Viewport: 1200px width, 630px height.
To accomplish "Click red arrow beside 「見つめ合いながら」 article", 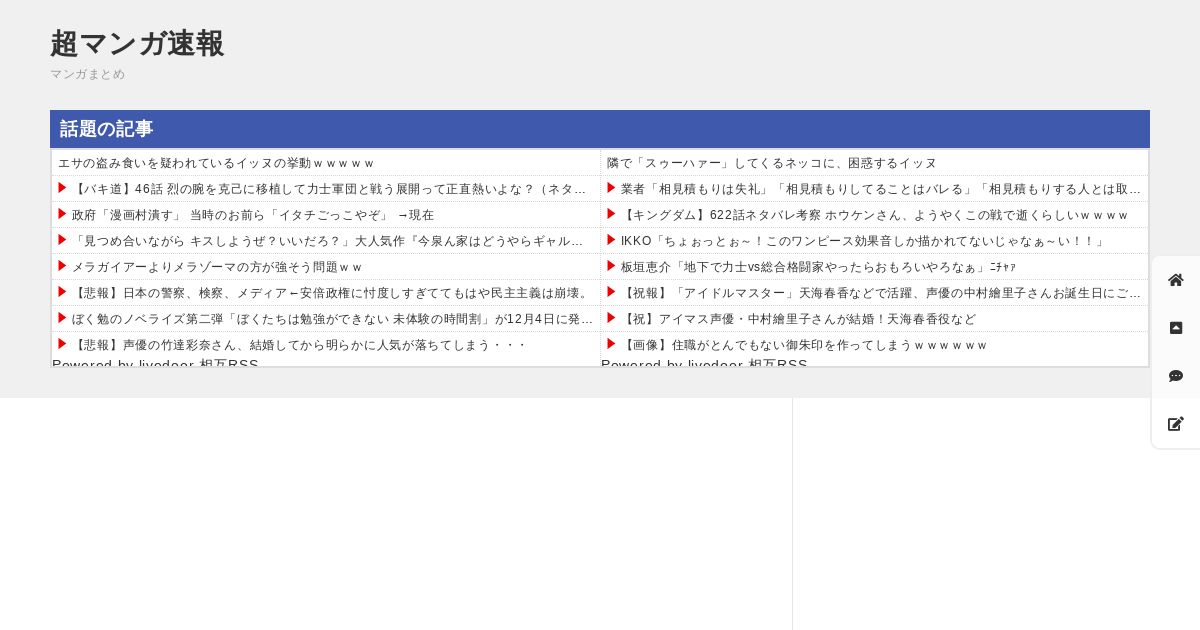I will coord(62,240).
